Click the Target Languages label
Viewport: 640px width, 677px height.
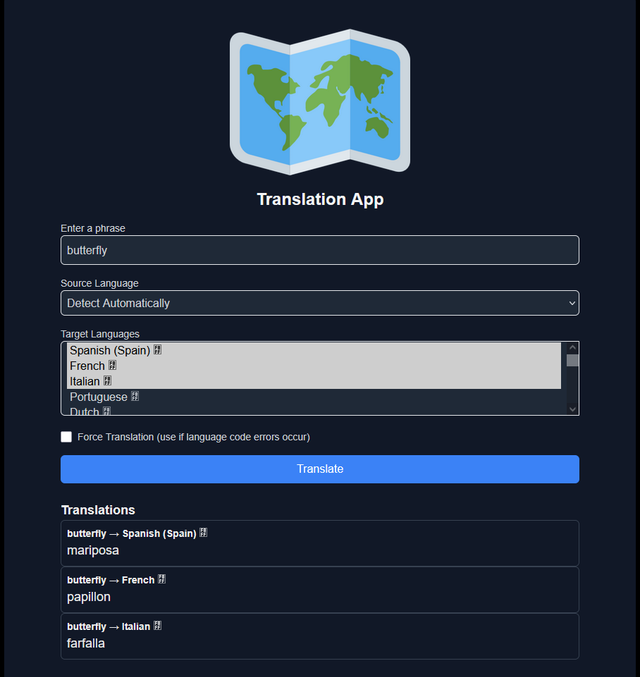pyautogui.click(x=100, y=334)
